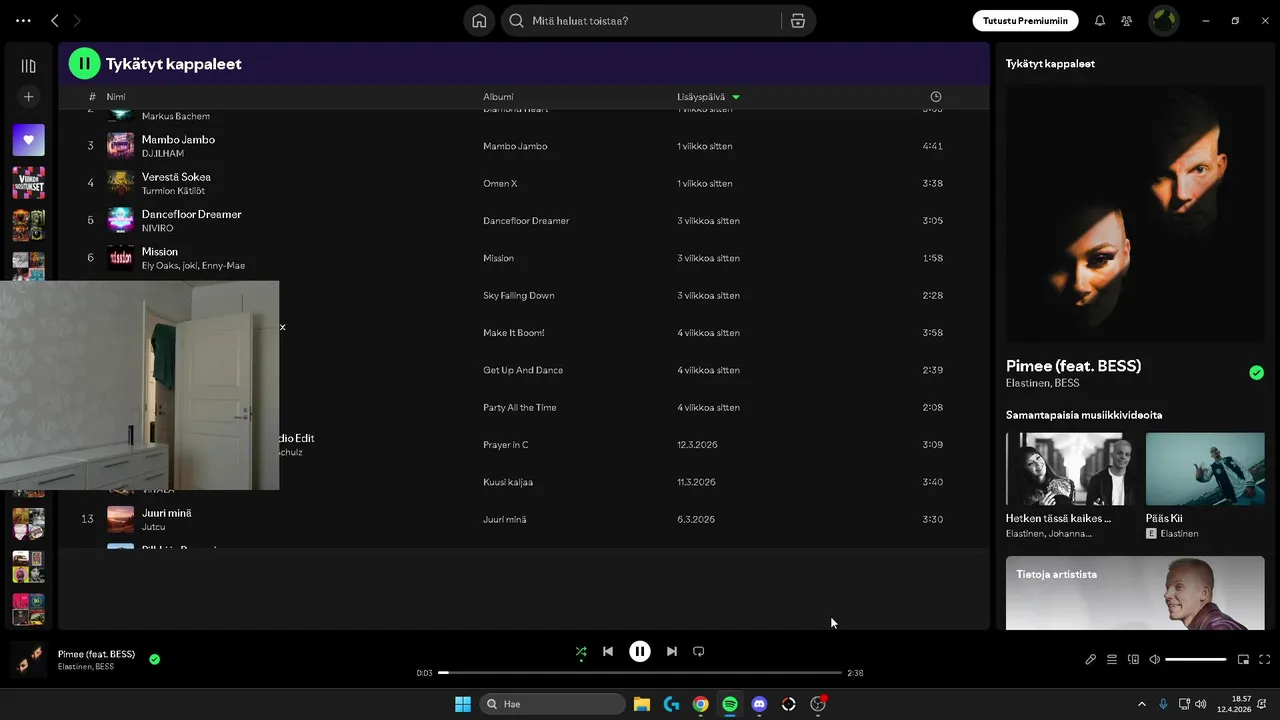Open the Liked Songs heart playlist in sidebar
The image size is (1280, 720).
(28, 140)
